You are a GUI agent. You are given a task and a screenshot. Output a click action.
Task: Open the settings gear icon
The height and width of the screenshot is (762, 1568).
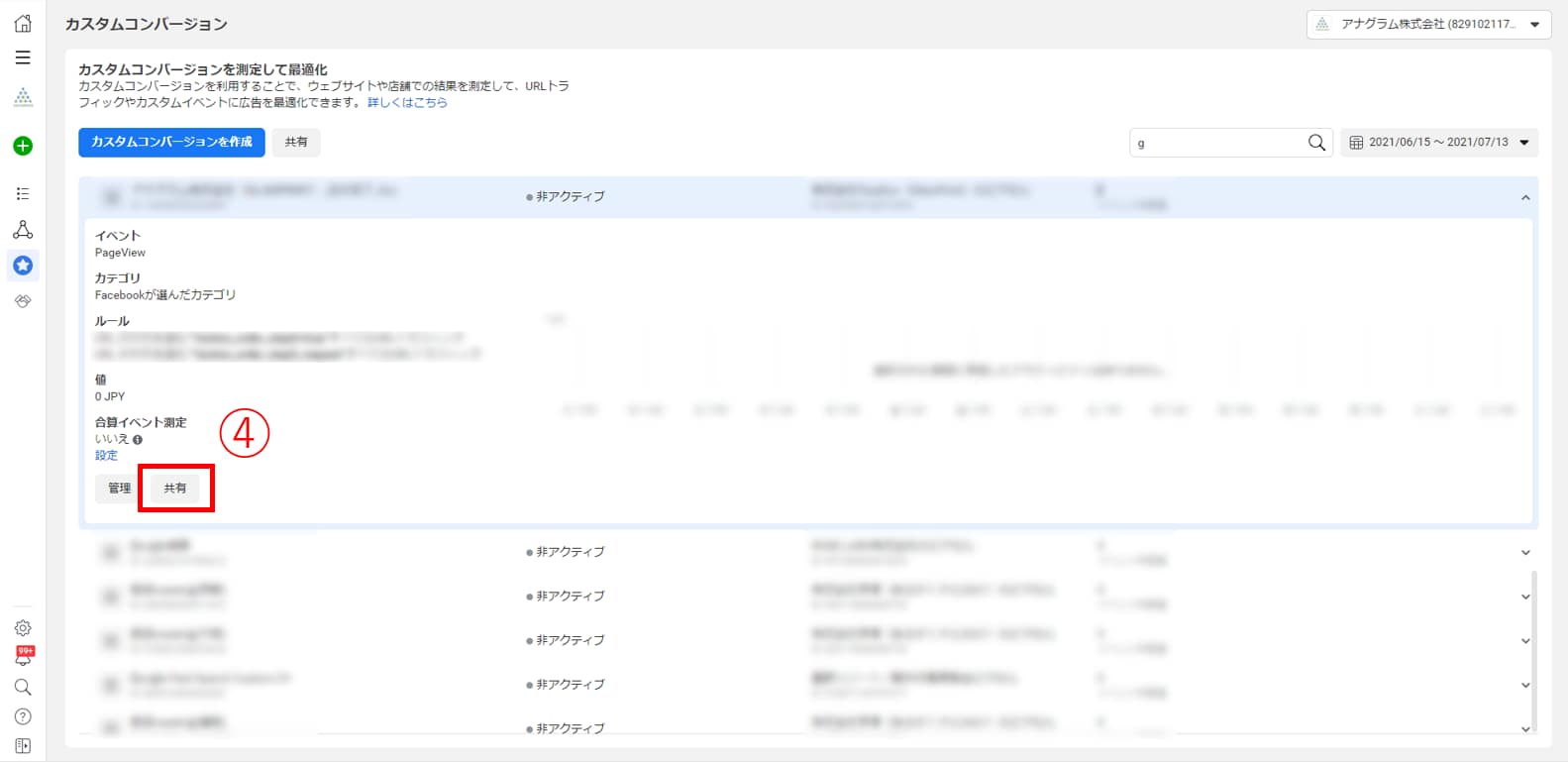click(23, 628)
